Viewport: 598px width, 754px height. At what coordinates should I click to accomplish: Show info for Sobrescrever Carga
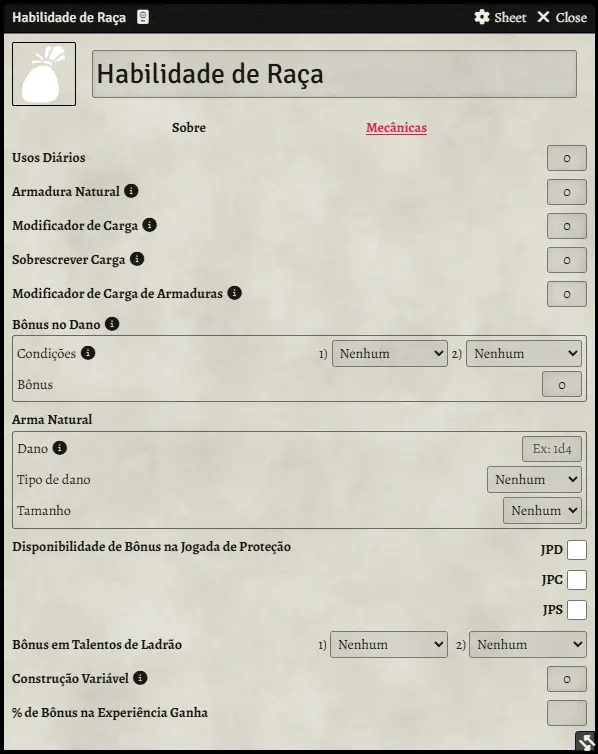(x=137, y=259)
